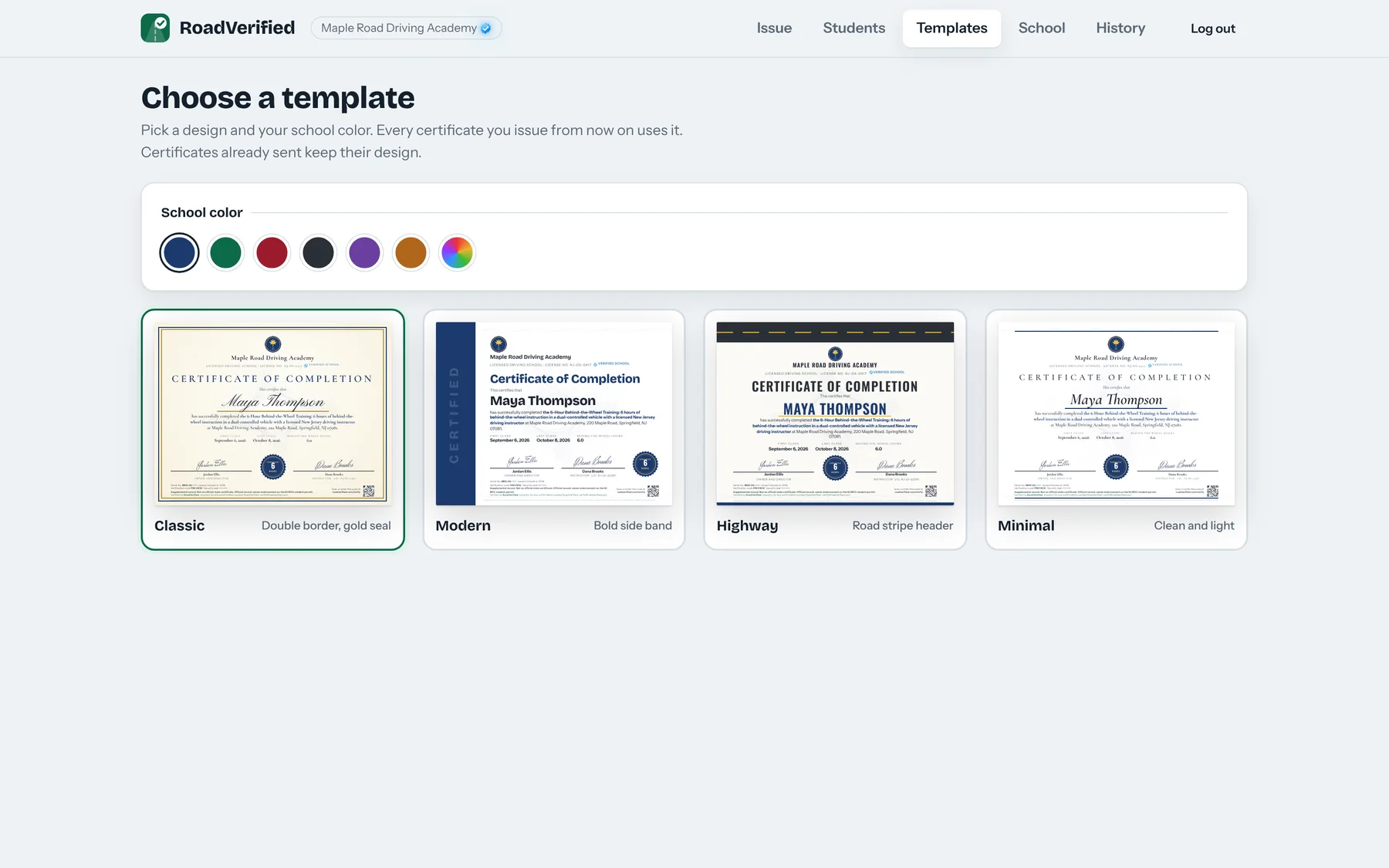1389x868 pixels.
Task: Choose the green school color
Action: point(225,253)
